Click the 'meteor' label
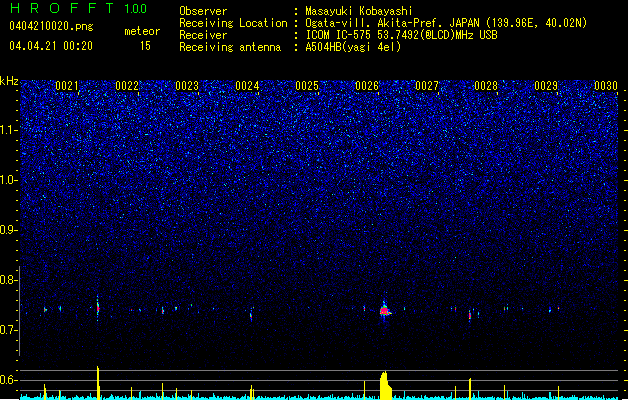 point(142,31)
